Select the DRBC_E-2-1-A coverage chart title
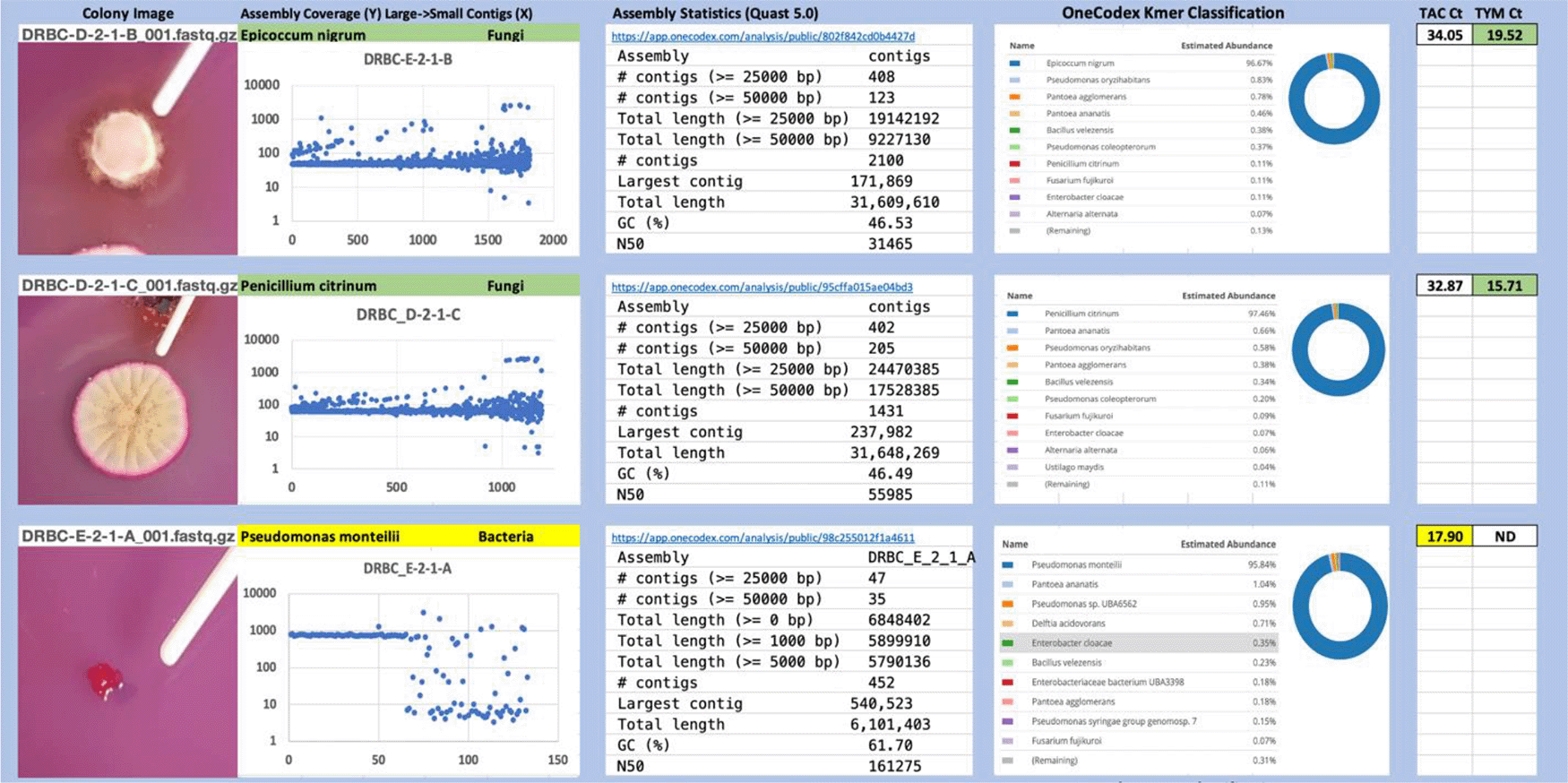 coord(407,569)
